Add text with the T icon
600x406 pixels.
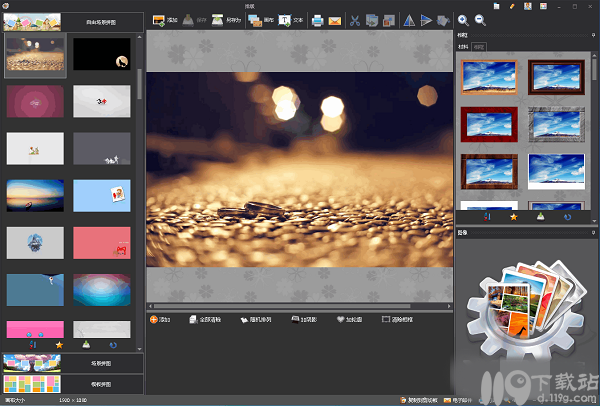click(x=284, y=20)
